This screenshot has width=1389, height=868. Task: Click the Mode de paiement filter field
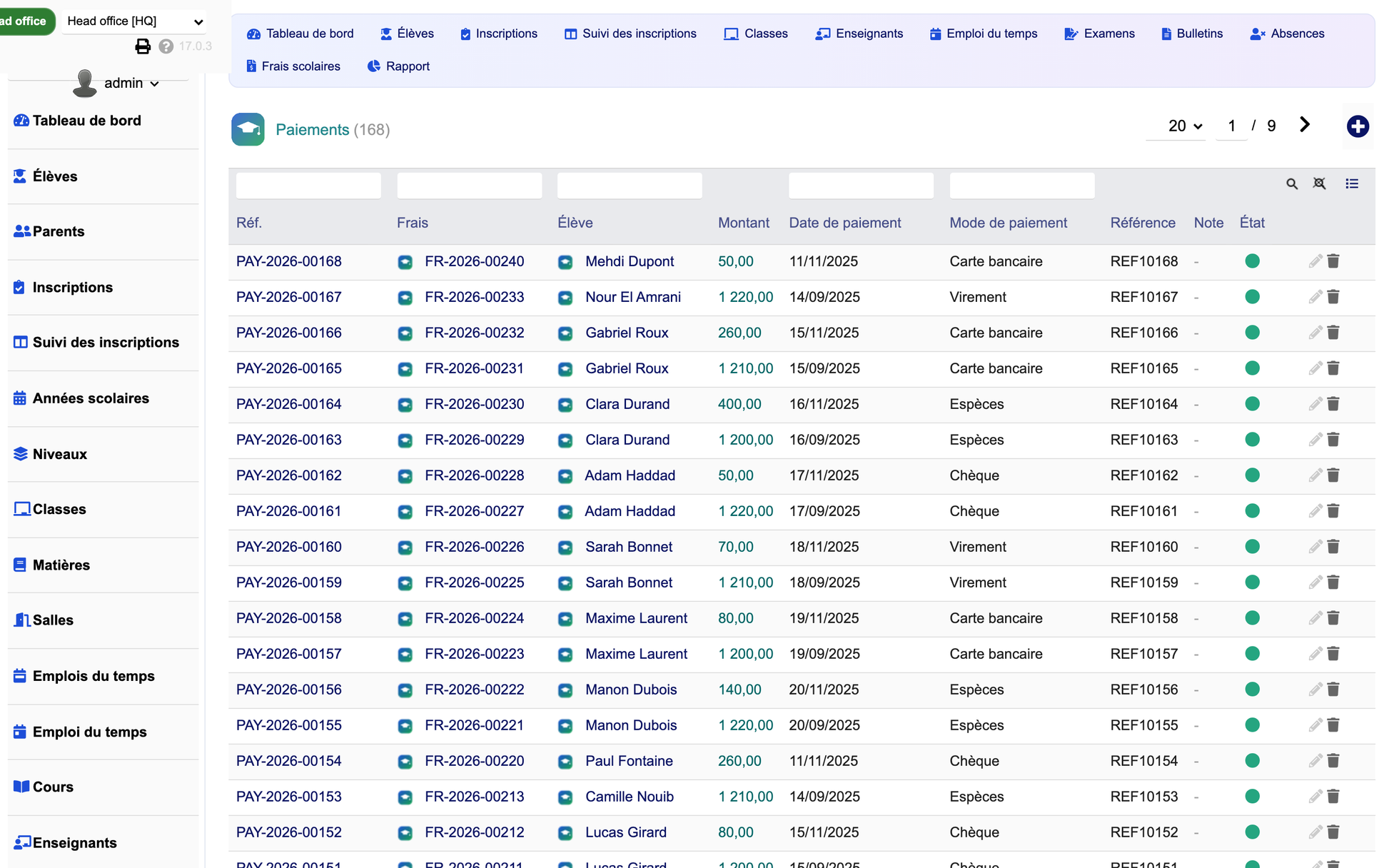pyautogui.click(x=1021, y=186)
